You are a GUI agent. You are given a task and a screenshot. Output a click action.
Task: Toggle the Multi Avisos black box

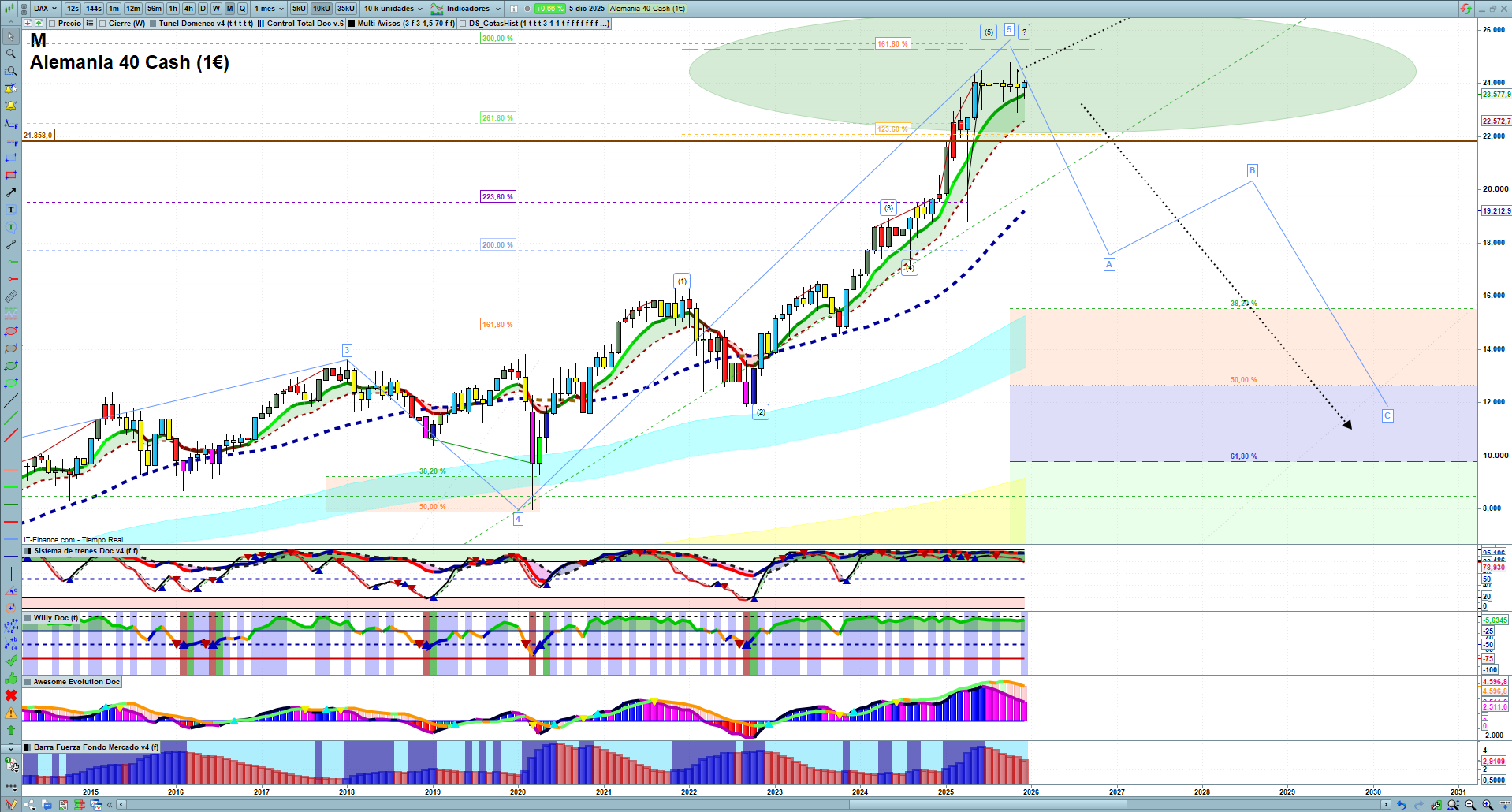tap(352, 24)
